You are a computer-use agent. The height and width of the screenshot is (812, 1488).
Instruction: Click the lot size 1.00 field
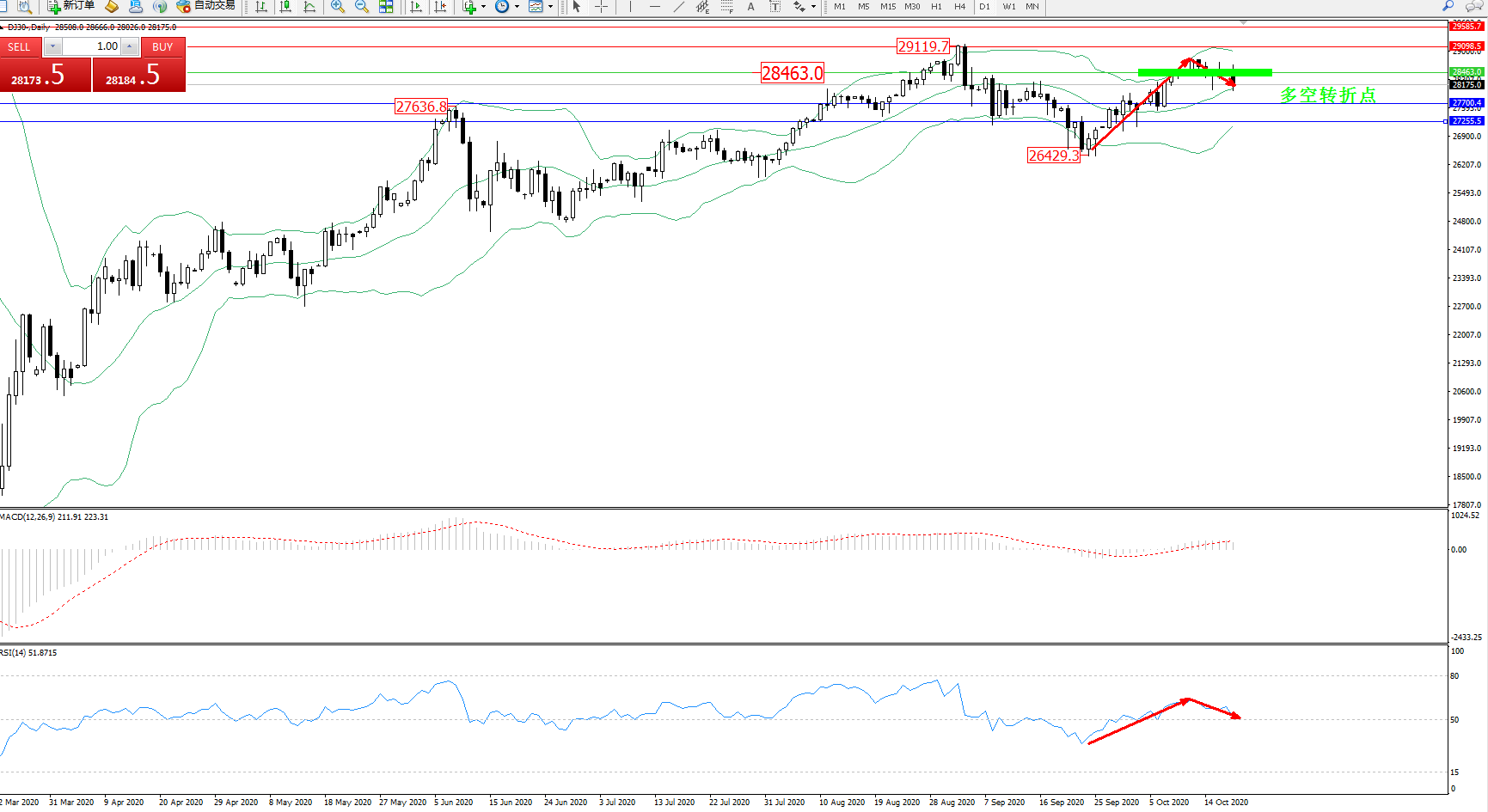coord(91,47)
